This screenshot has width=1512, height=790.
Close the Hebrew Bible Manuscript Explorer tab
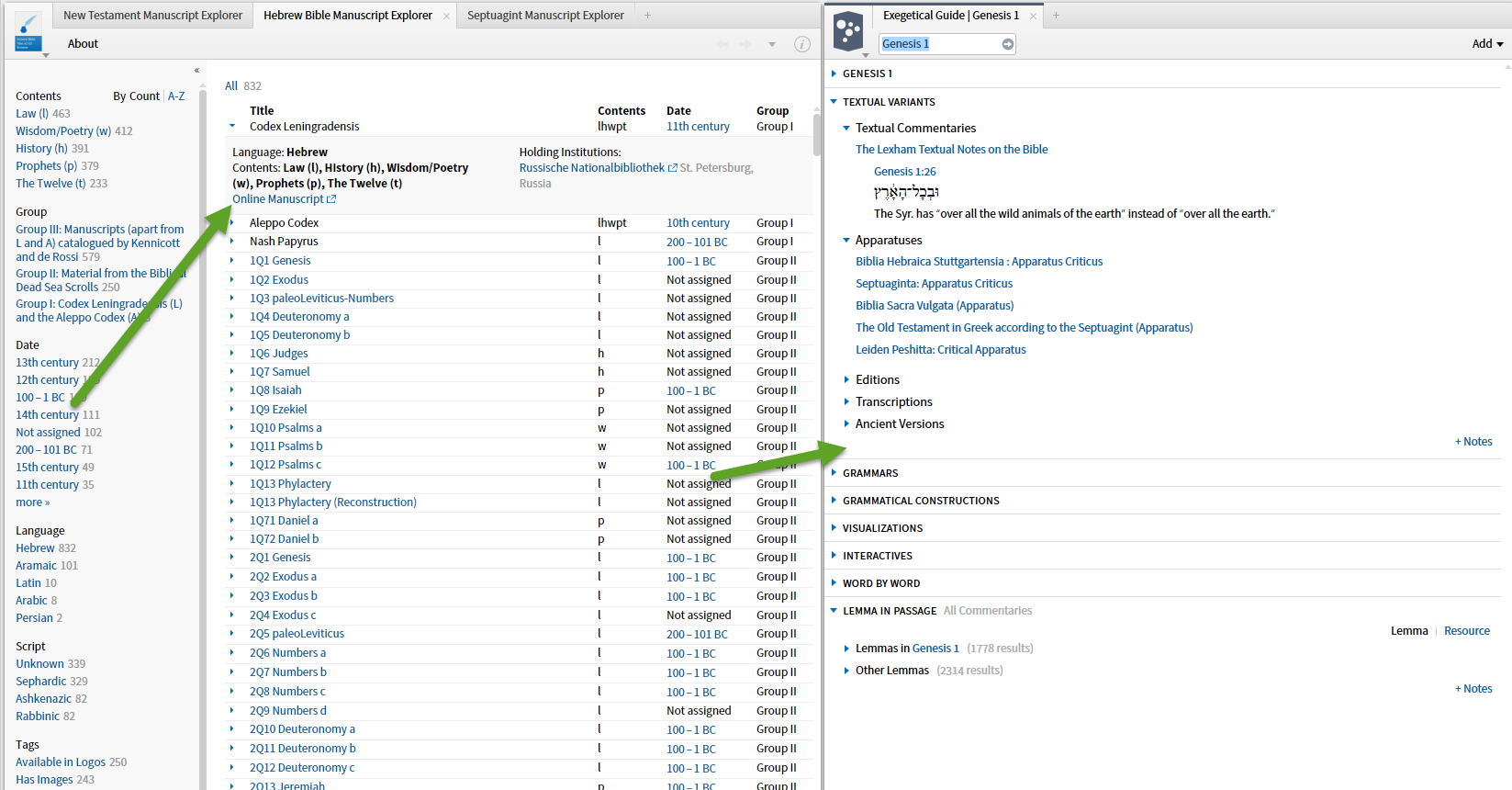coord(446,16)
